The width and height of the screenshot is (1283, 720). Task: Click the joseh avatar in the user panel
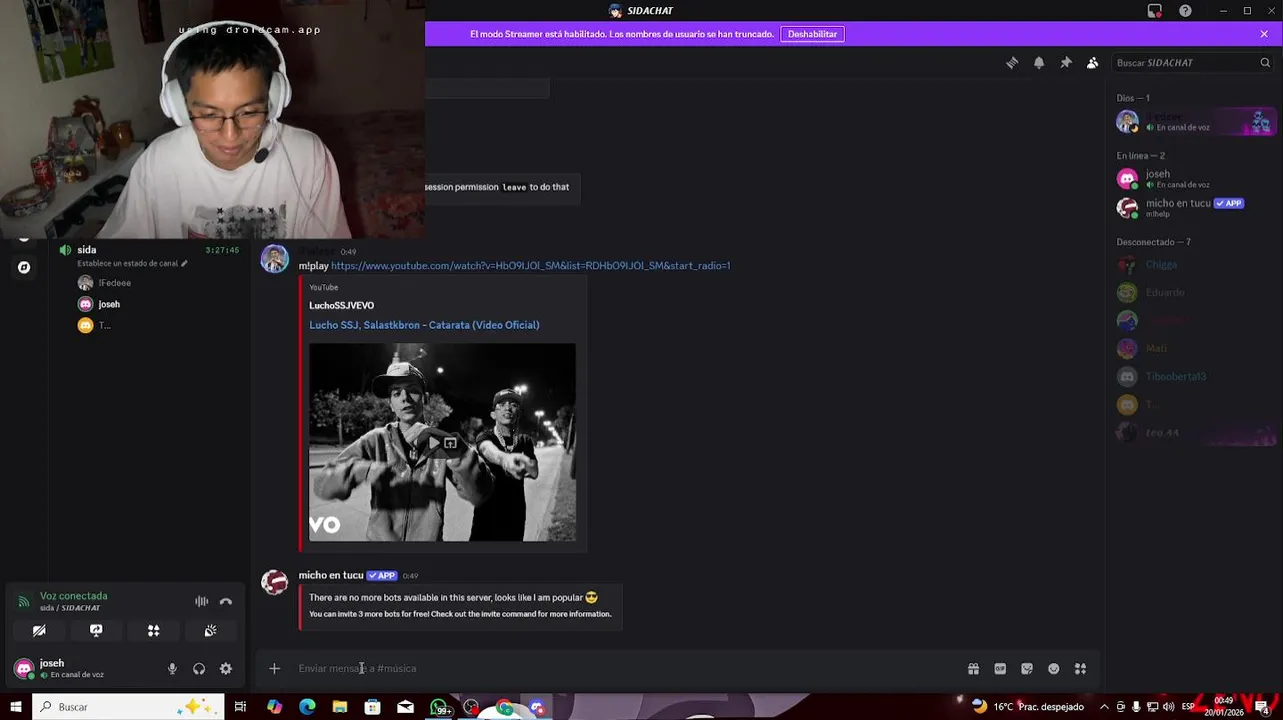[x=24, y=668]
